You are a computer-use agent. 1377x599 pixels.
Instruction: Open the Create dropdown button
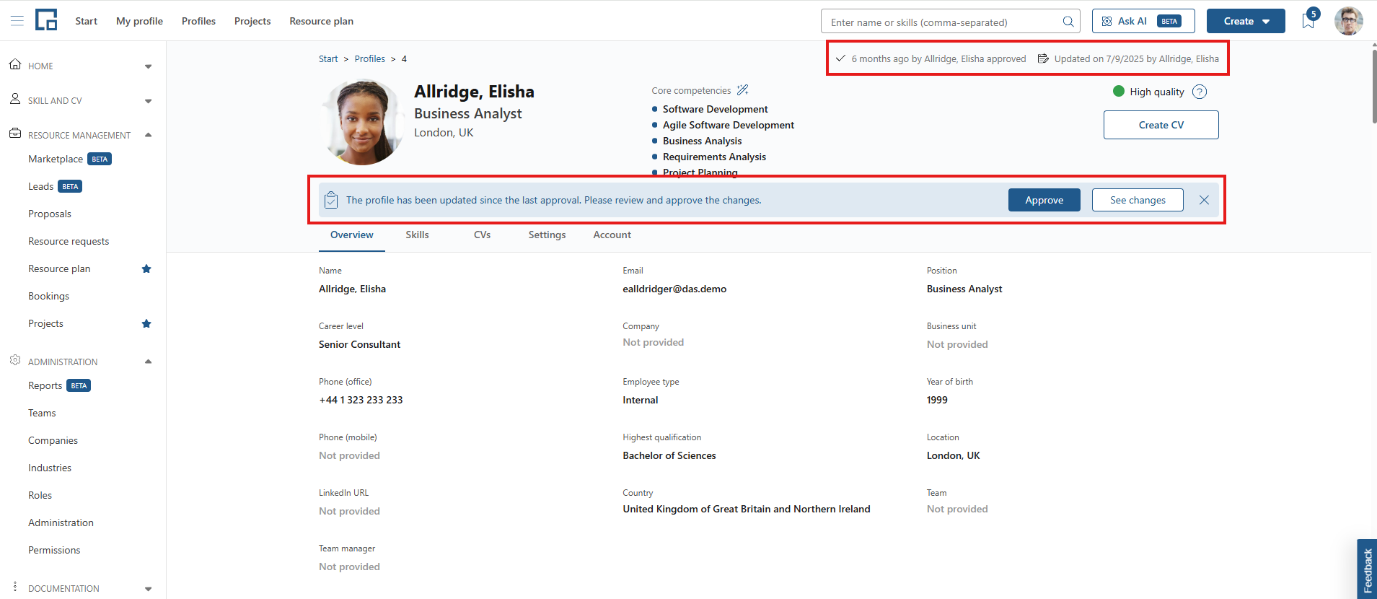[x=1245, y=21]
